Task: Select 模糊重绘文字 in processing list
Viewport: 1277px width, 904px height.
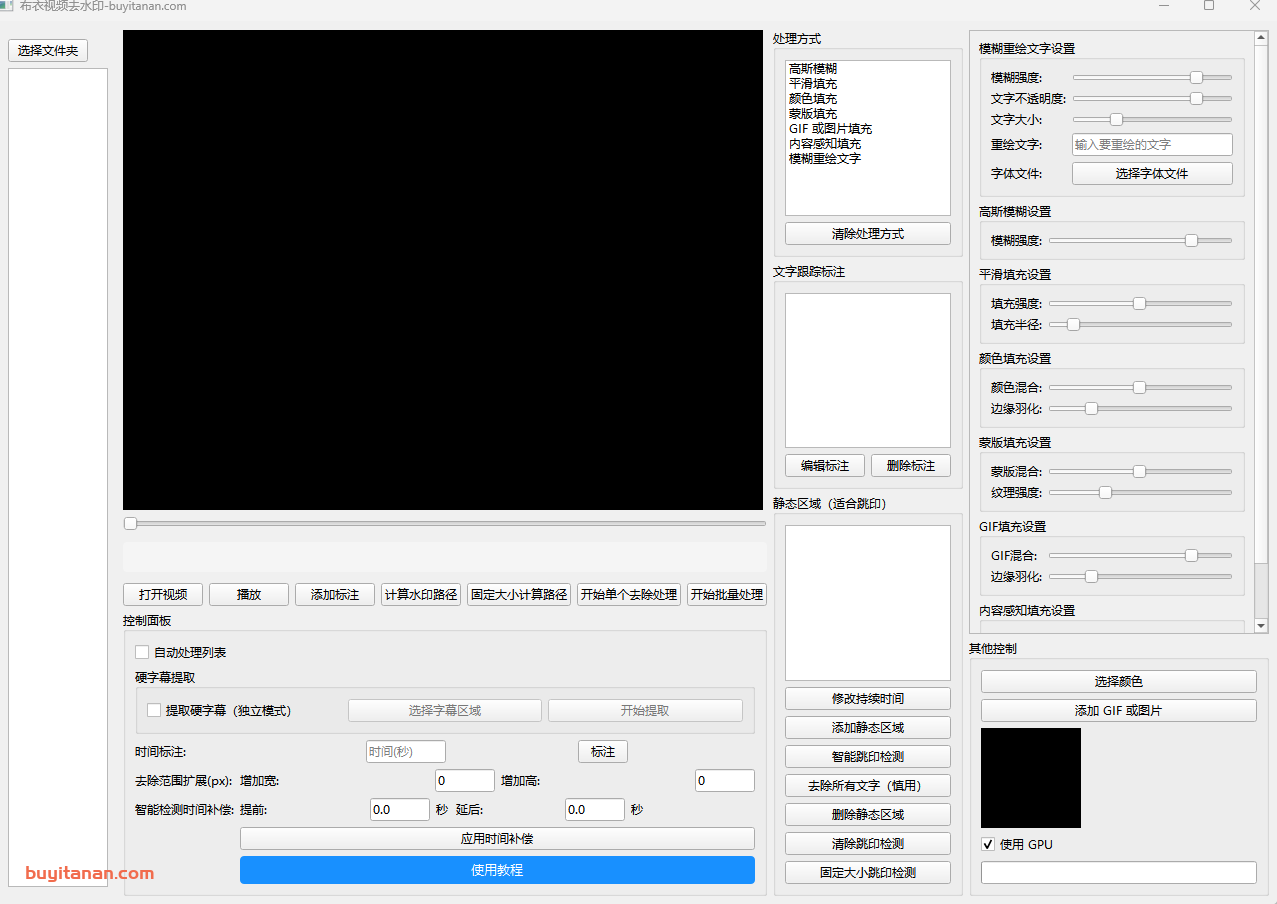Action: click(825, 159)
